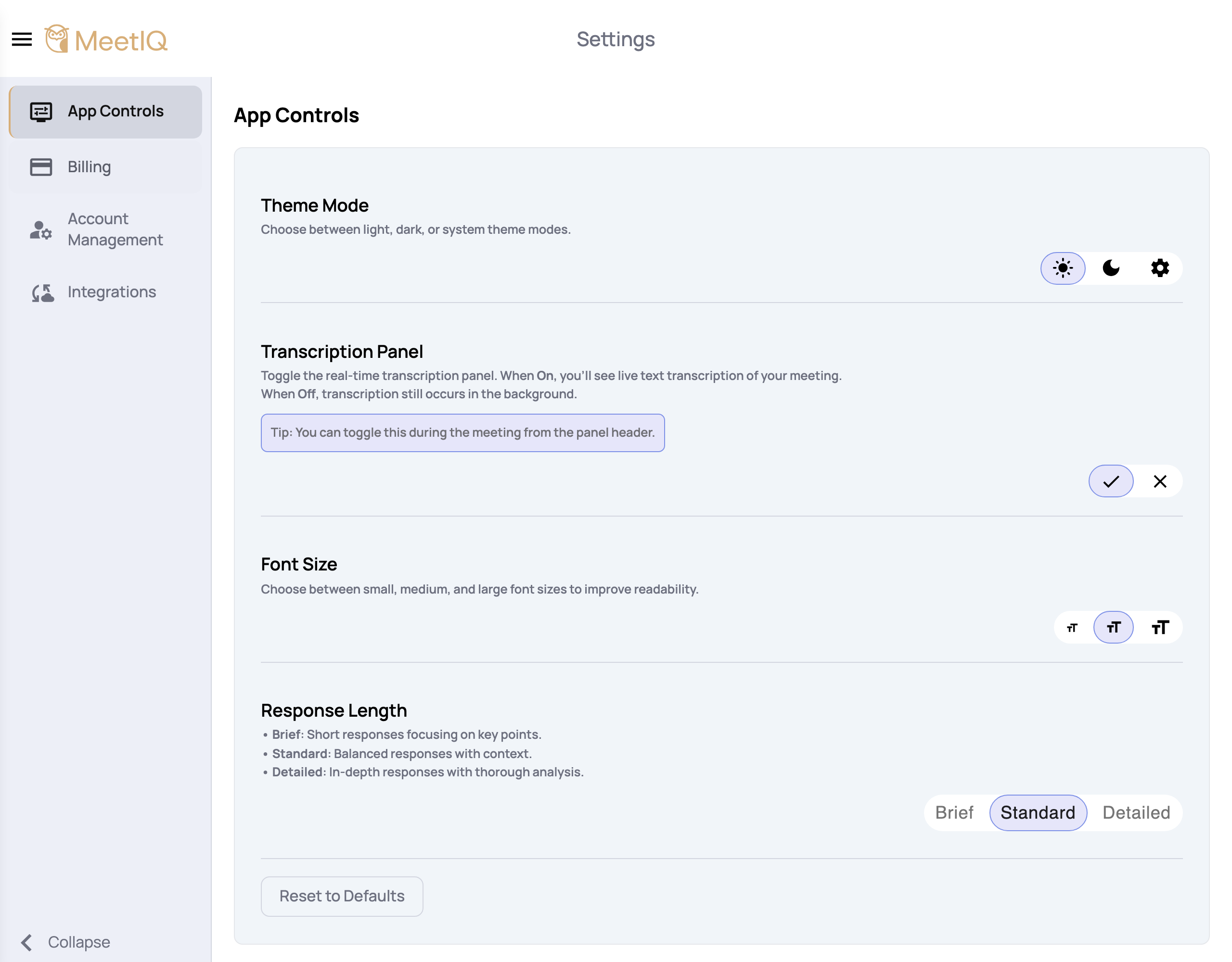Select small font size icon
1232x962 pixels.
[1072, 627]
